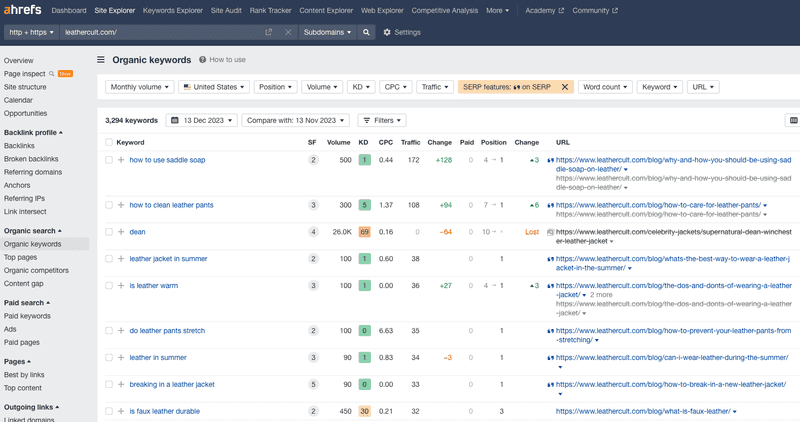Click the Ahrefs logo

(x=24, y=10)
